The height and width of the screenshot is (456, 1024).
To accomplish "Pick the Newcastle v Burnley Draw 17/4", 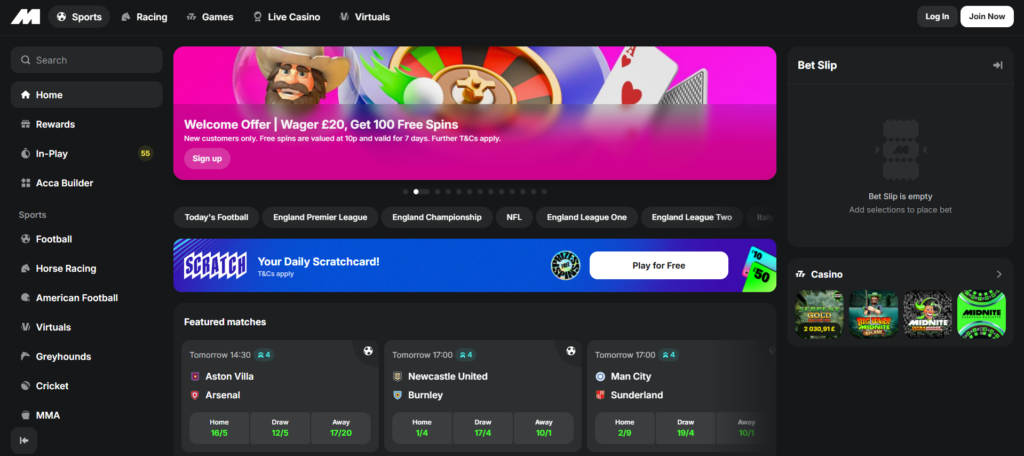I will pos(482,428).
